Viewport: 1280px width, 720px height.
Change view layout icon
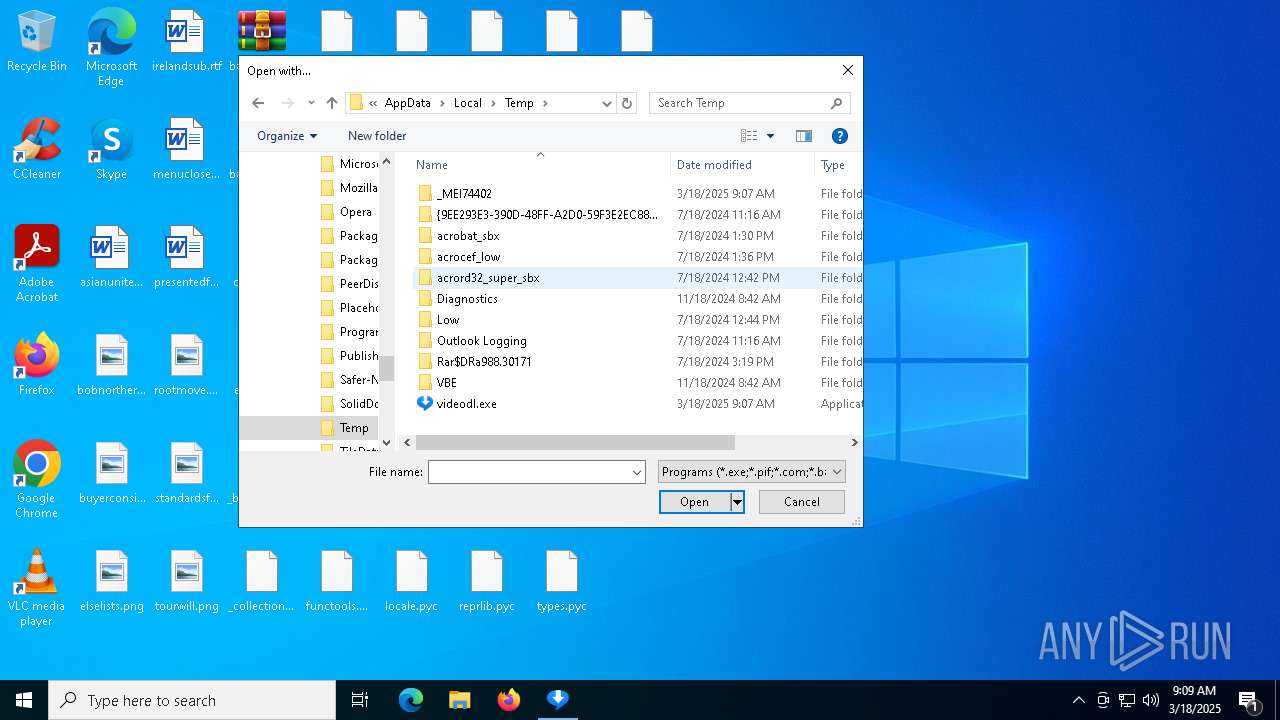[749, 136]
